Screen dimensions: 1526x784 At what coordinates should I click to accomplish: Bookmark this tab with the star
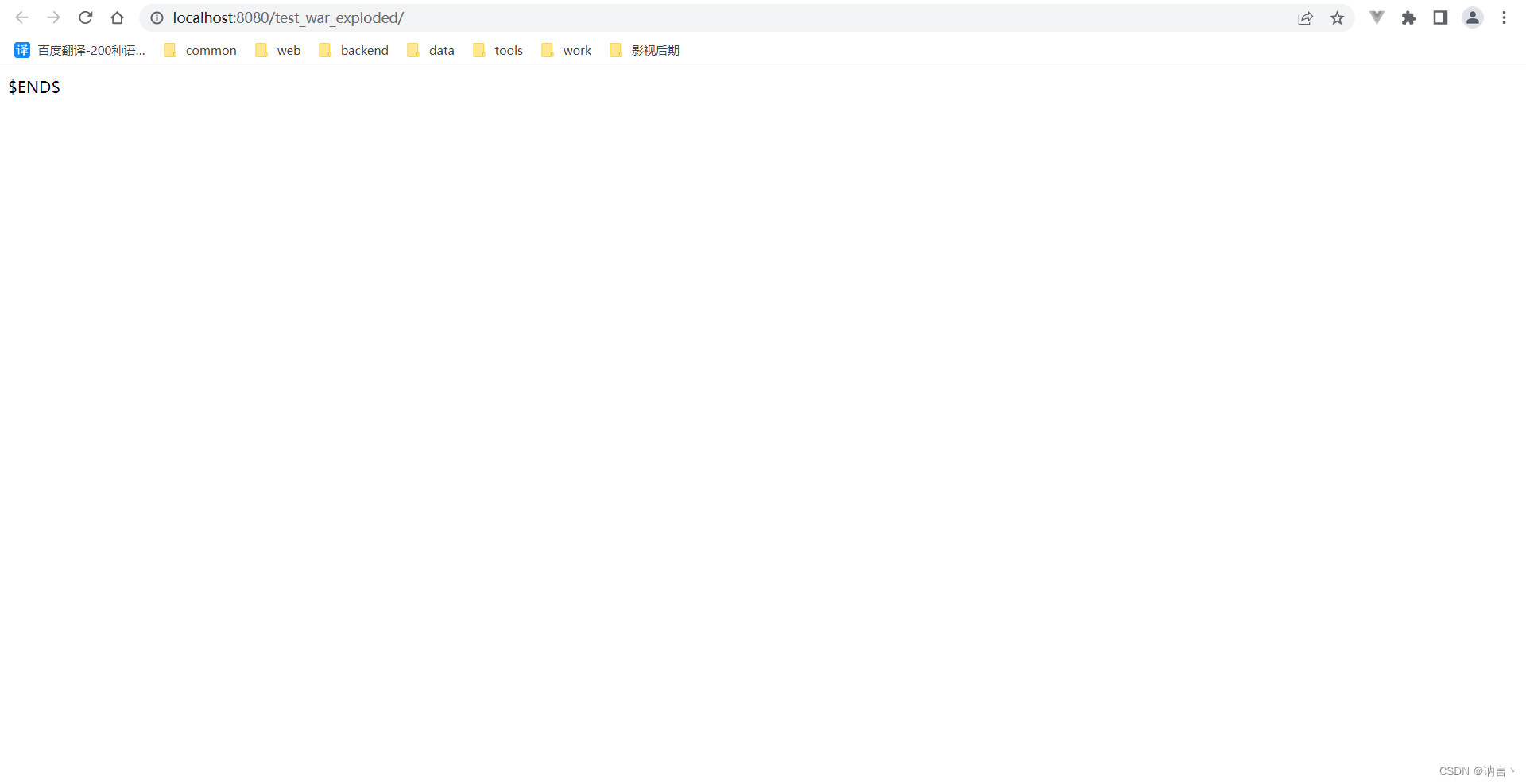pos(1337,17)
